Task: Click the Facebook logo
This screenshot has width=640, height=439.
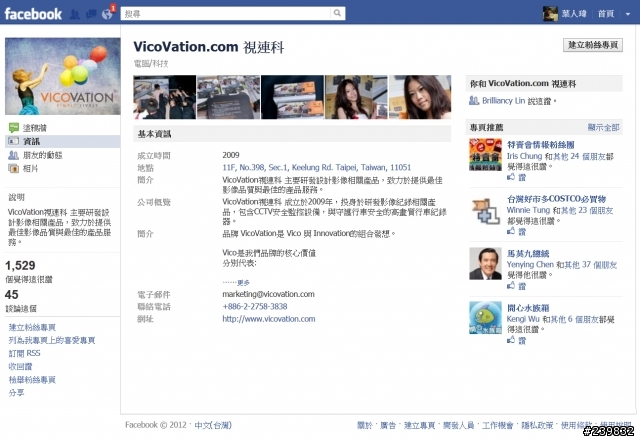Action: tap(33, 14)
